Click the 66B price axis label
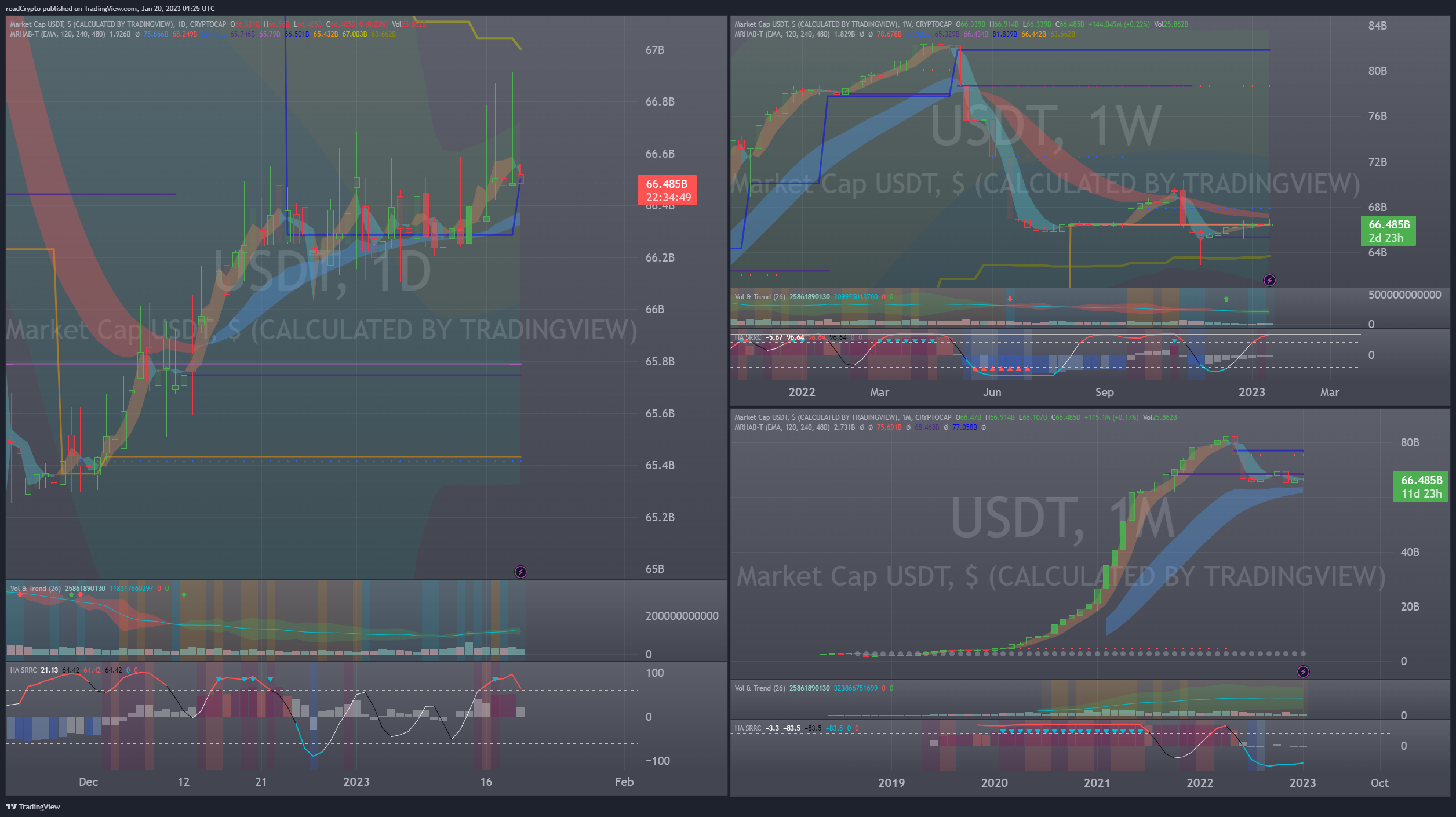The width and height of the screenshot is (1456, 817). 654,310
